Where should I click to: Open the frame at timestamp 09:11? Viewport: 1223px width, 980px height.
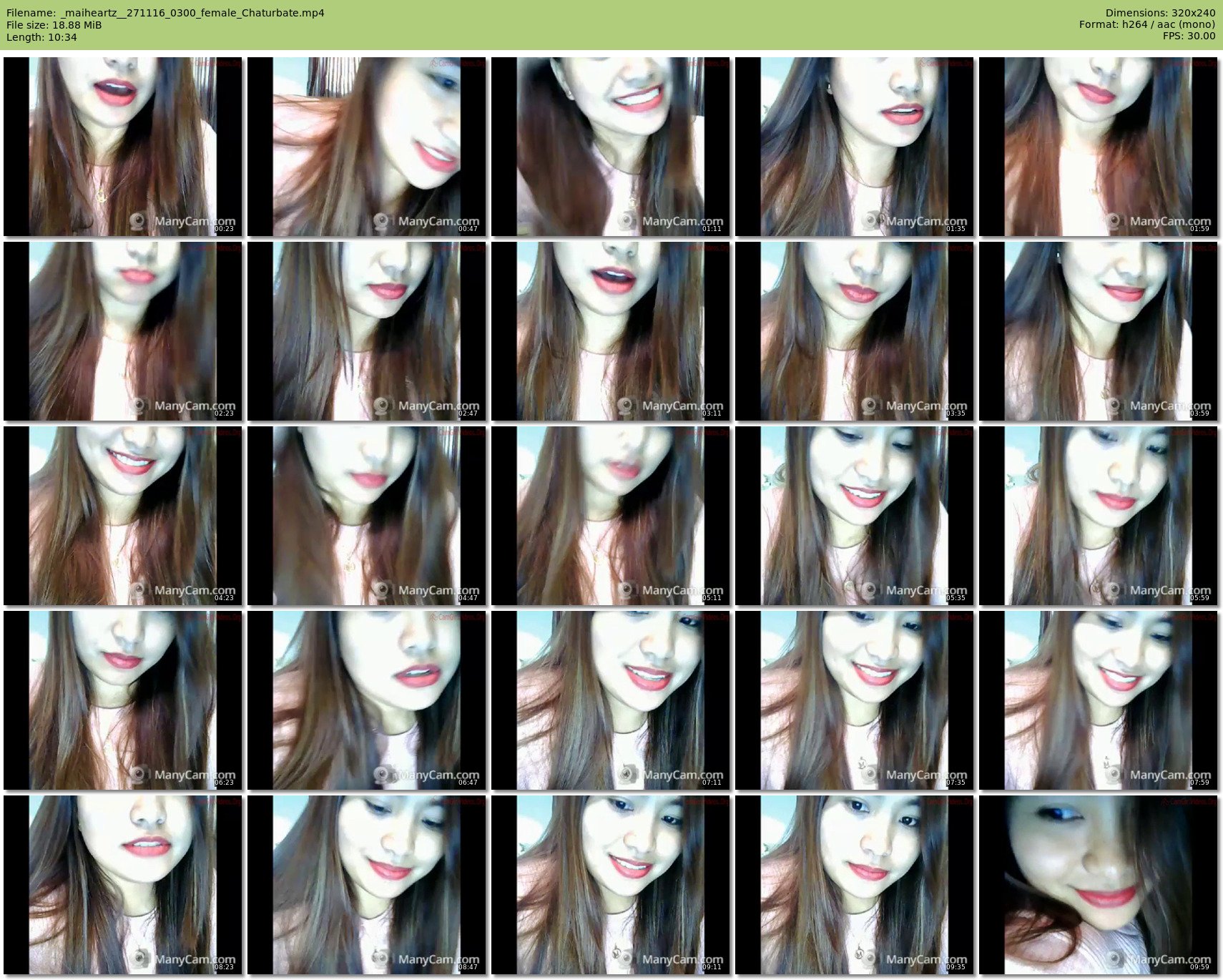[x=611, y=885]
